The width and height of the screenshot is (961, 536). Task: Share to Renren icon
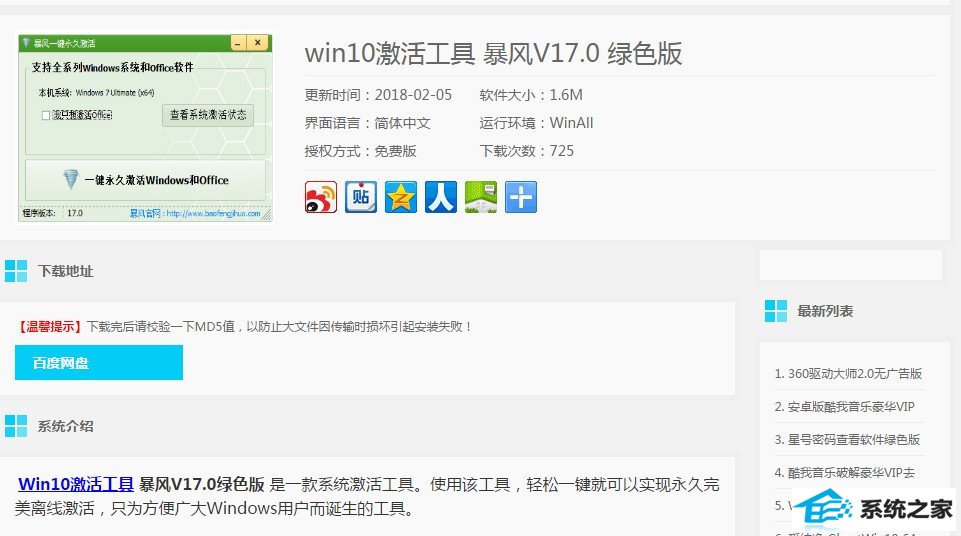pos(441,197)
